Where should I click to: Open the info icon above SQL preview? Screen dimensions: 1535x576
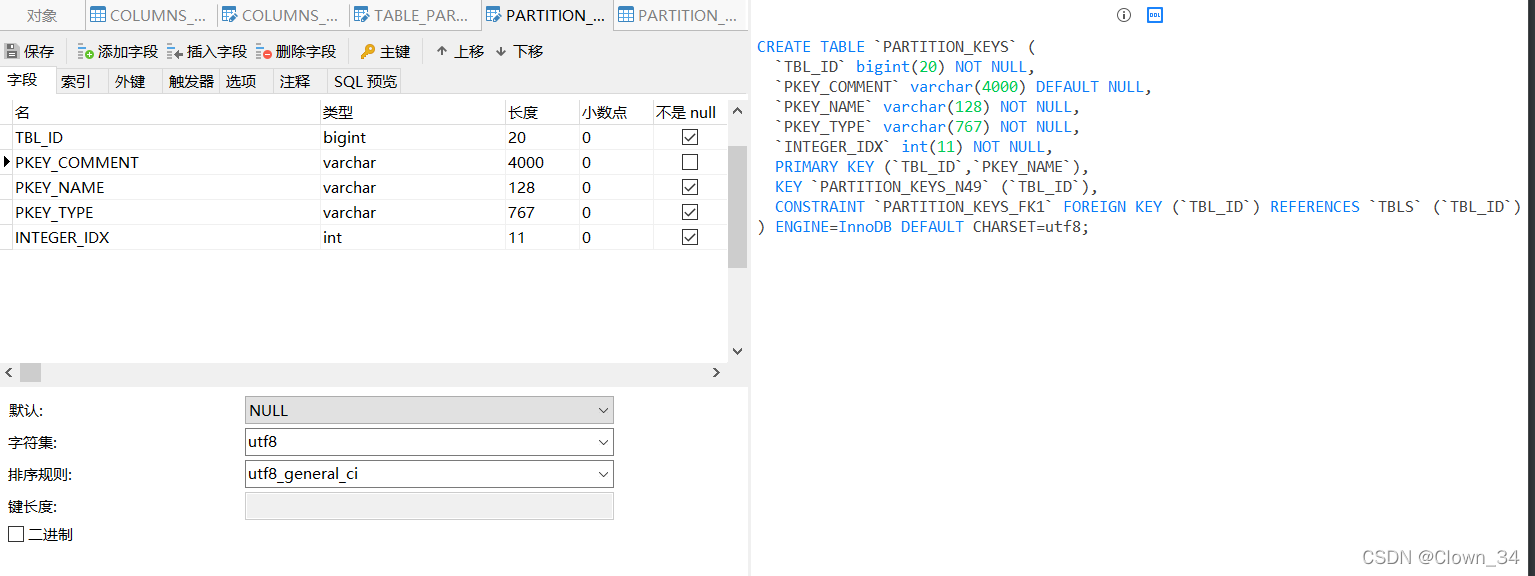click(1124, 15)
